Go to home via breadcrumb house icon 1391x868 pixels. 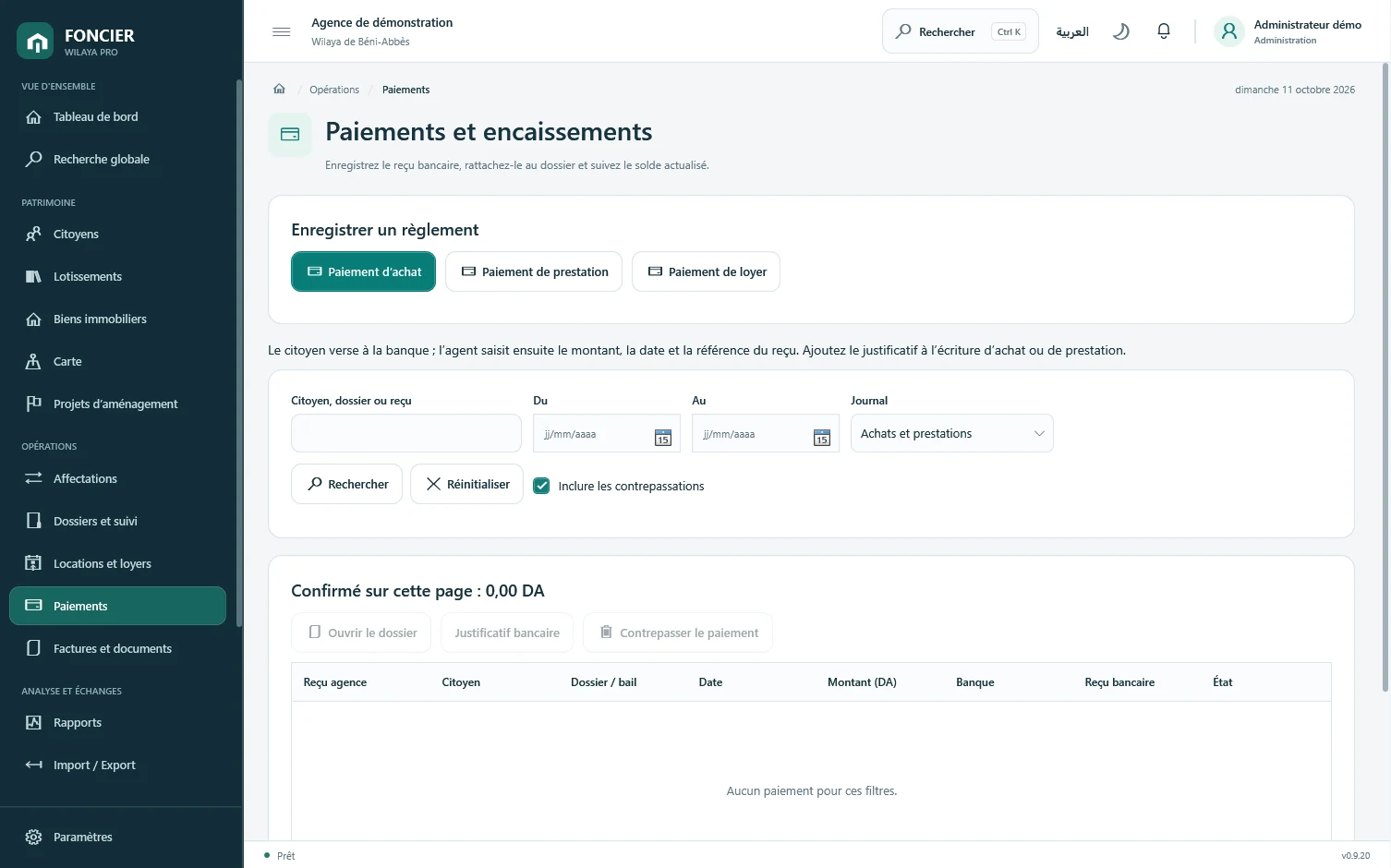279,90
